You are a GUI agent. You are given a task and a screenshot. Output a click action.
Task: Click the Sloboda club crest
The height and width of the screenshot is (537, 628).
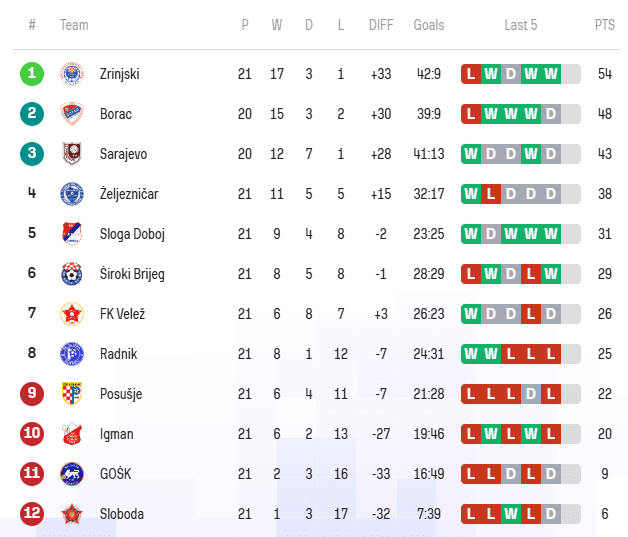point(71,514)
